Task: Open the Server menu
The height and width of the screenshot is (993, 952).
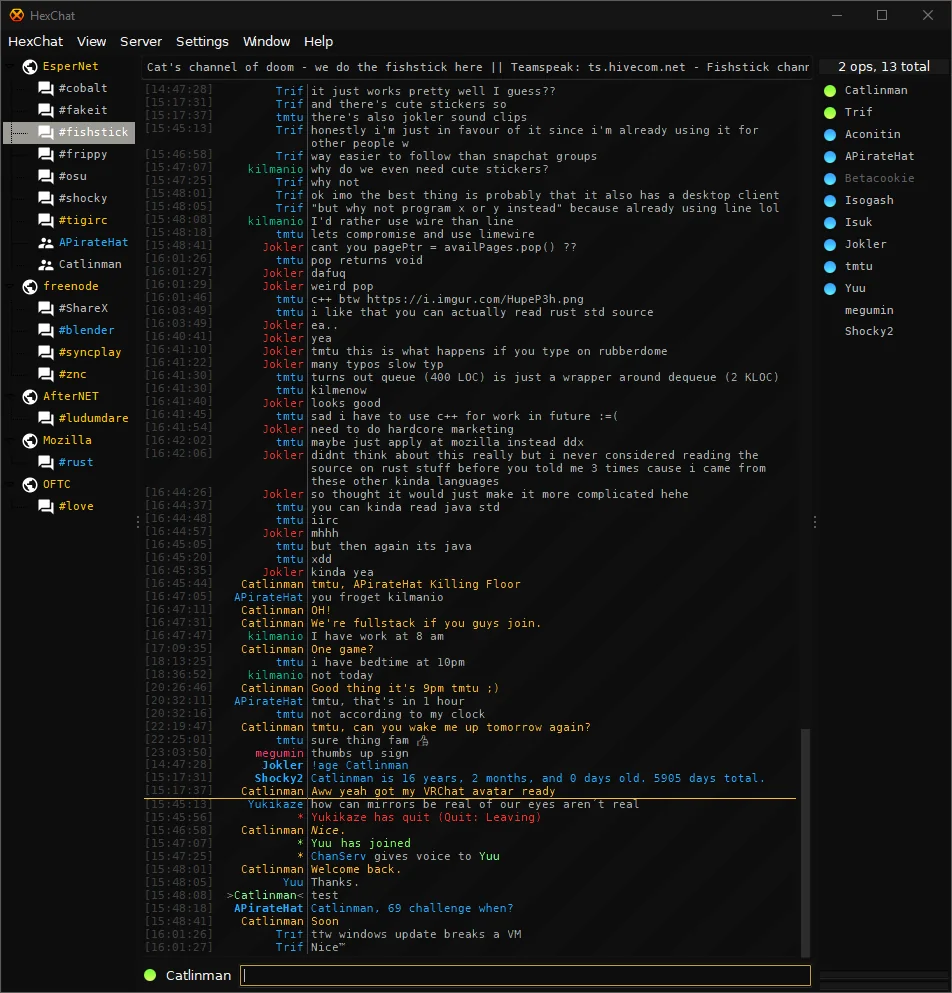Action: [141, 42]
